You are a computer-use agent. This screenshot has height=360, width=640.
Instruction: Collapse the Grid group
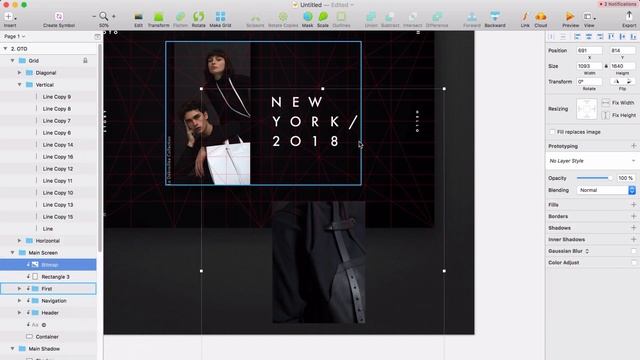pos(13,60)
